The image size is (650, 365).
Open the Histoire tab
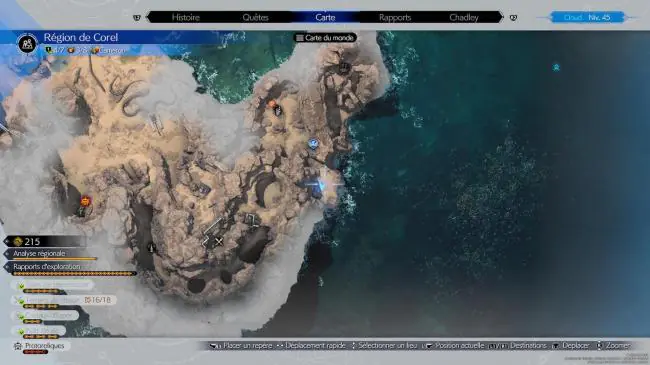click(186, 17)
